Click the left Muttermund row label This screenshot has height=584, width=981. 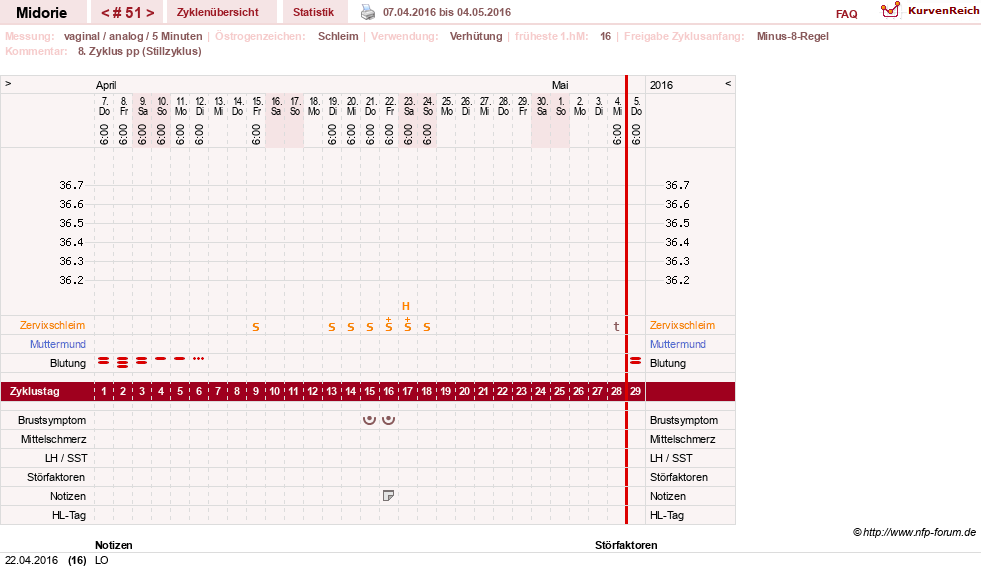(x=58, y=344)
